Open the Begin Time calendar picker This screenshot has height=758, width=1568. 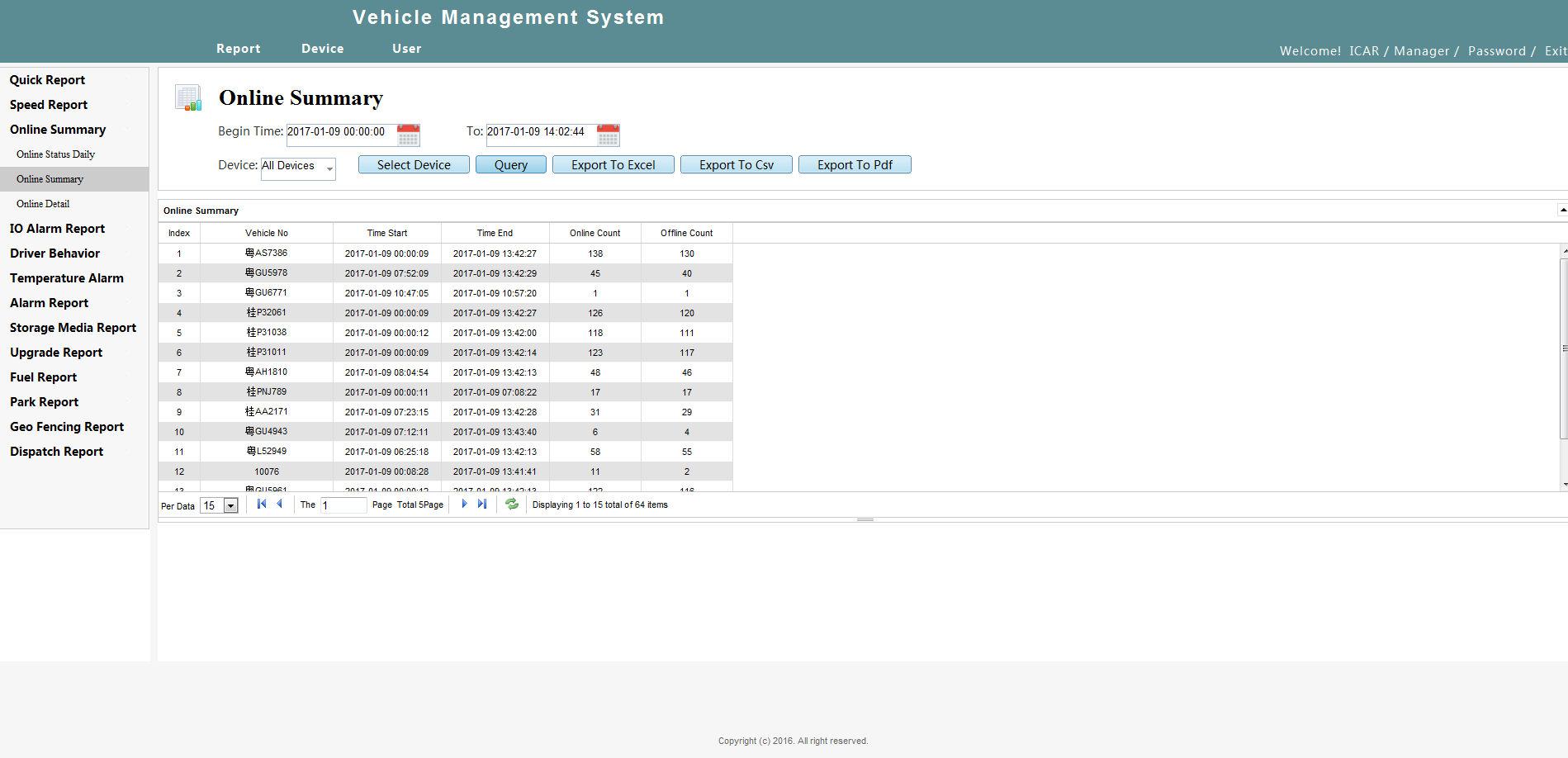coord(408,135)
